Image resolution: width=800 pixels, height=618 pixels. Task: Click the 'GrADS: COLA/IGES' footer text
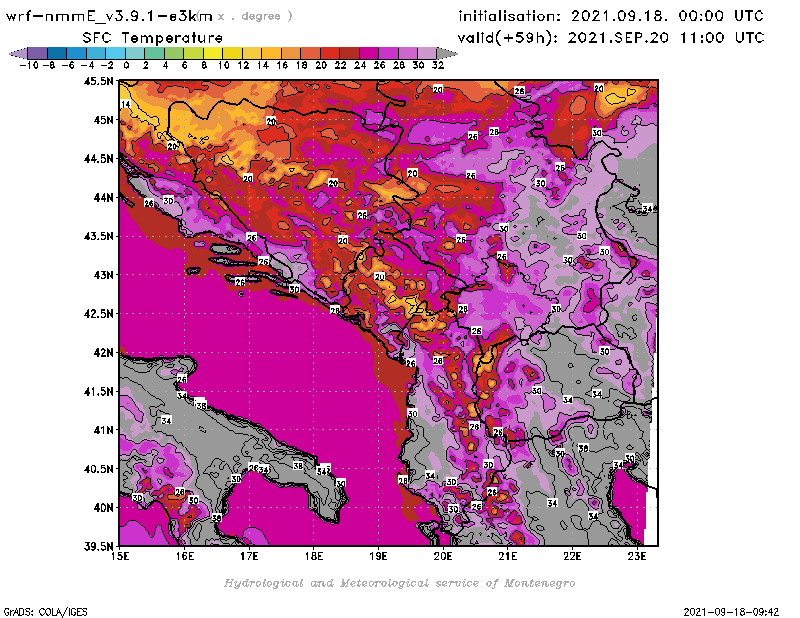point(46,612)
